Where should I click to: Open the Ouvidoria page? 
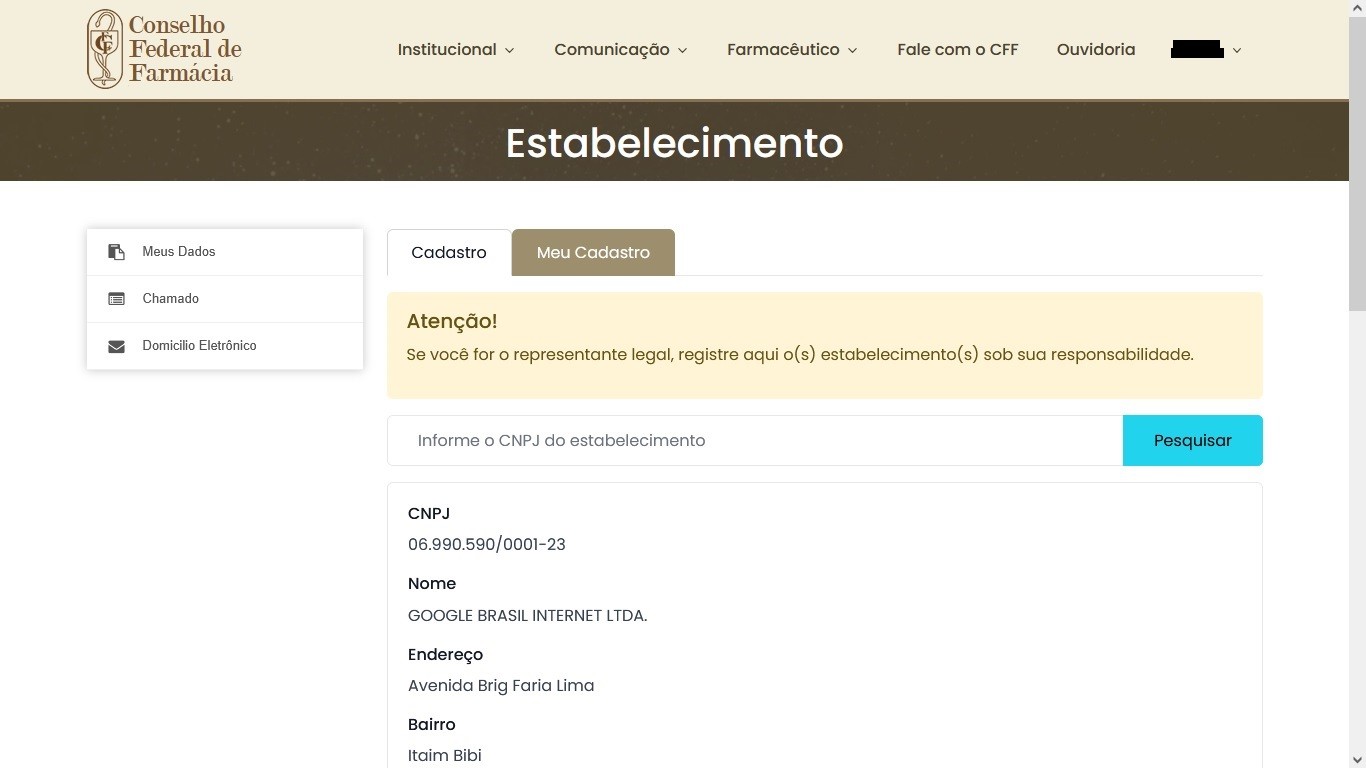[x=1095, y=50]
